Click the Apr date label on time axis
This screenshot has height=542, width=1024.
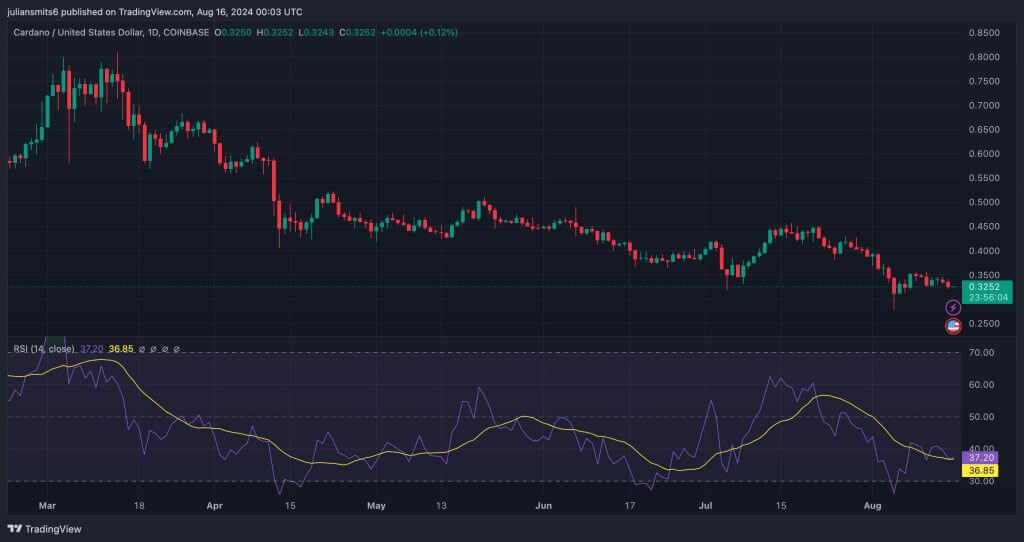[x=214, y=505]
